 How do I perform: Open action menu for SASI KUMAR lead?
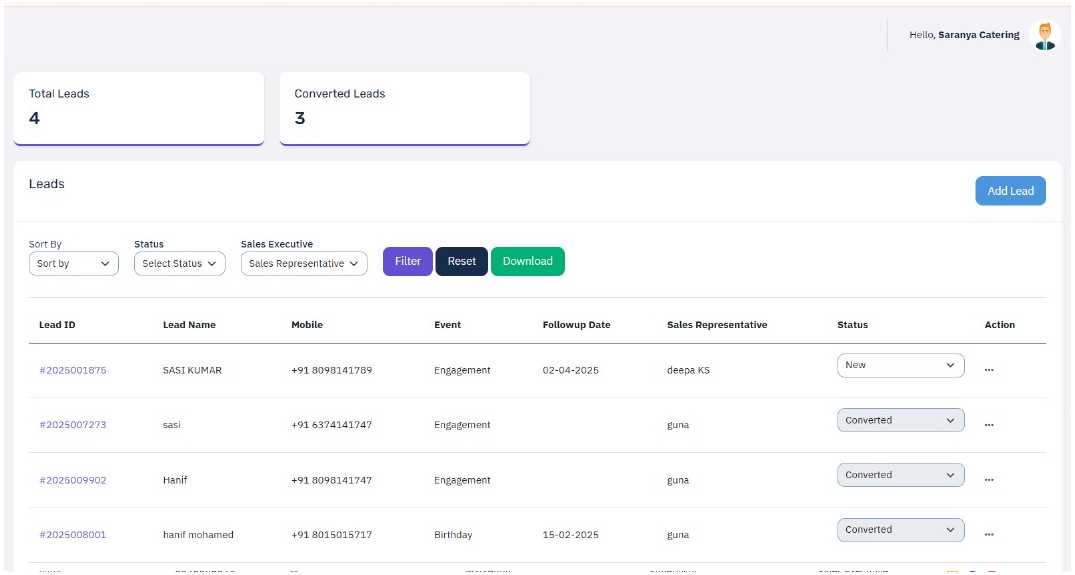tap(989, 370)
